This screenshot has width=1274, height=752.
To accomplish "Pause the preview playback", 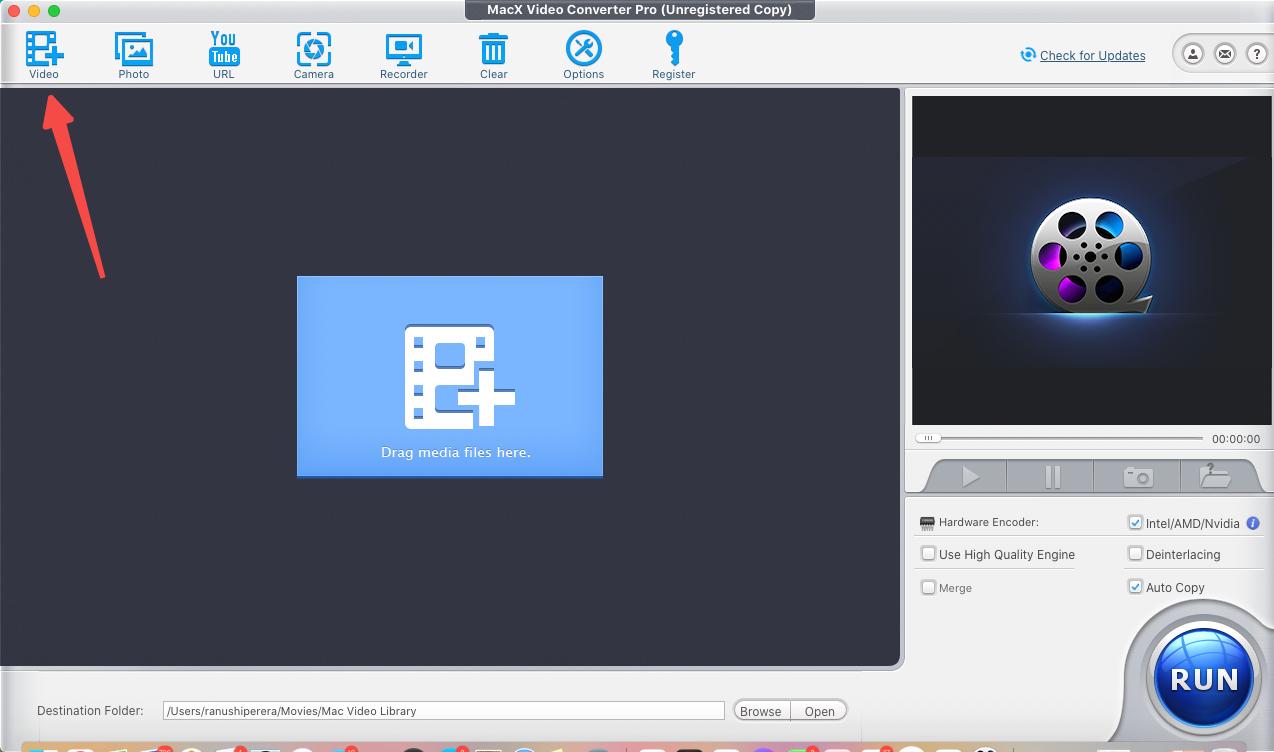I will [x=1052, y=477].
